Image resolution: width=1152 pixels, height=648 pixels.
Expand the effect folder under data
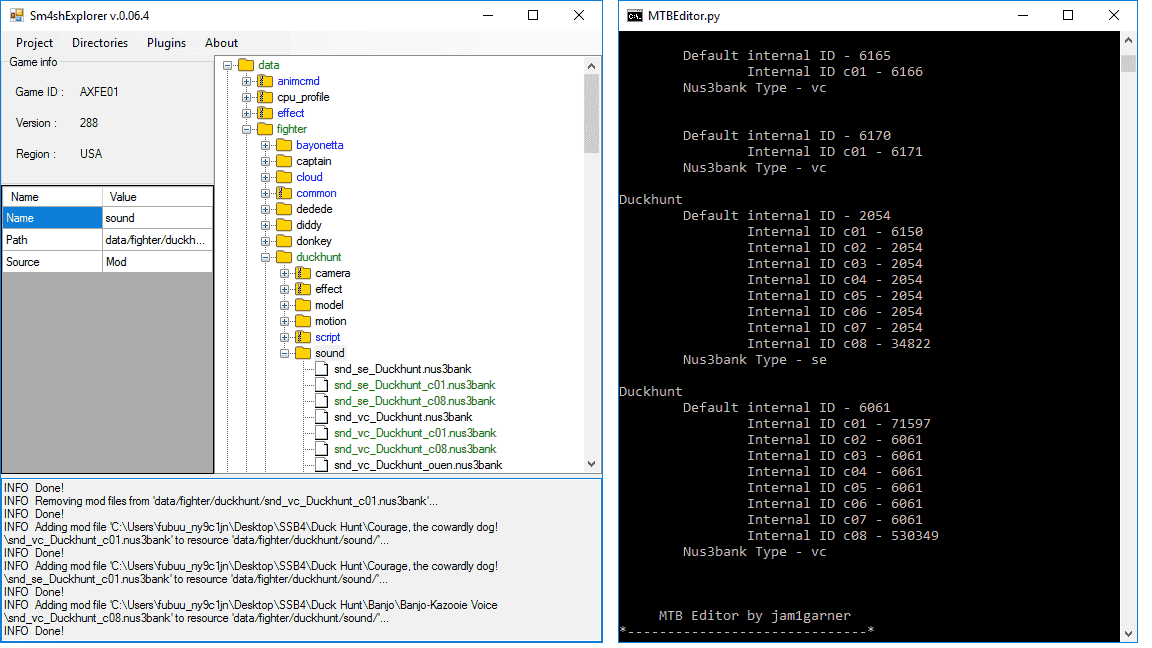[247, 113]
